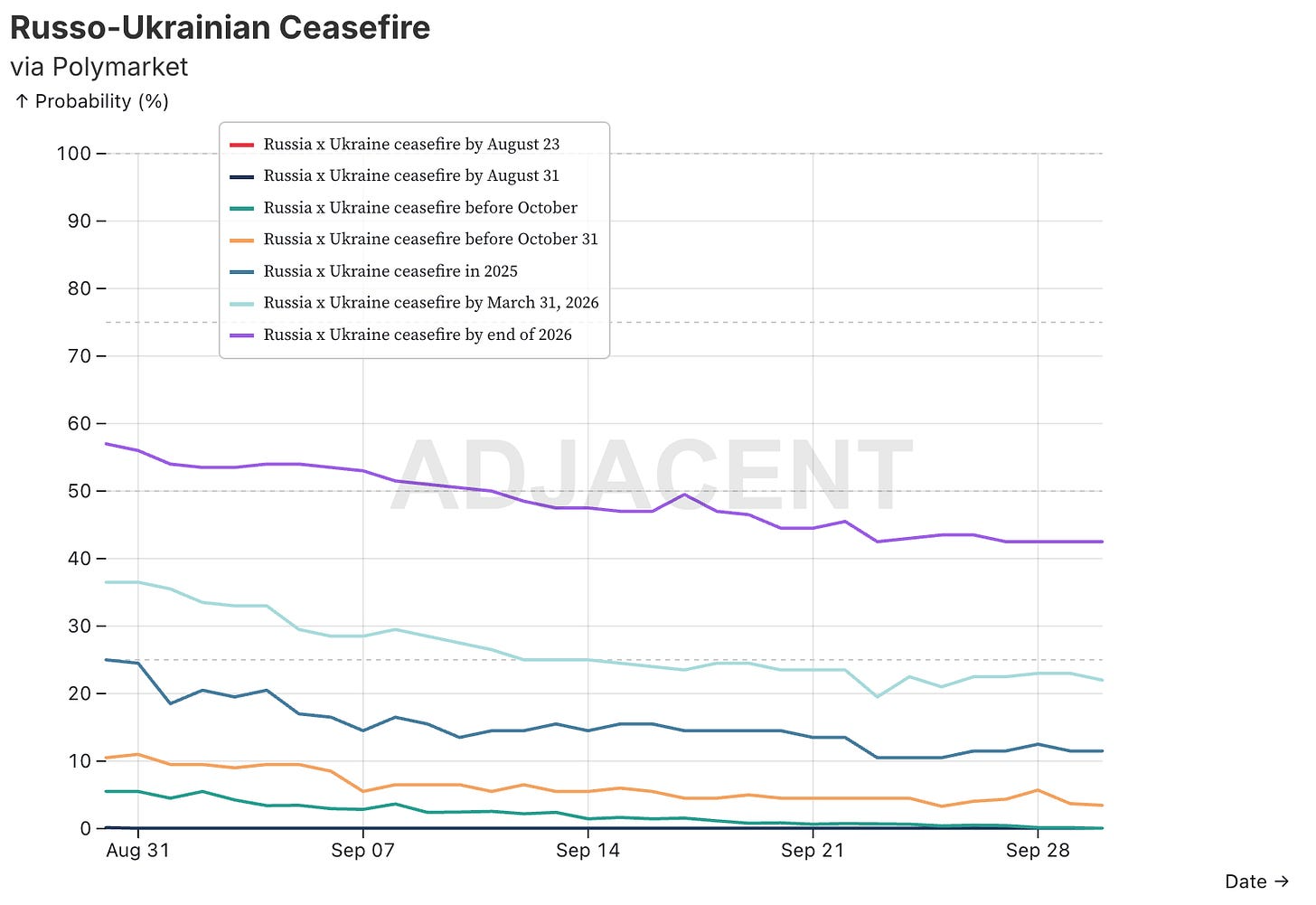Click the "Aug 31" x-axis tick label
The height and width of the screenshot is (905, 1316).
click(x=137, y=851)
